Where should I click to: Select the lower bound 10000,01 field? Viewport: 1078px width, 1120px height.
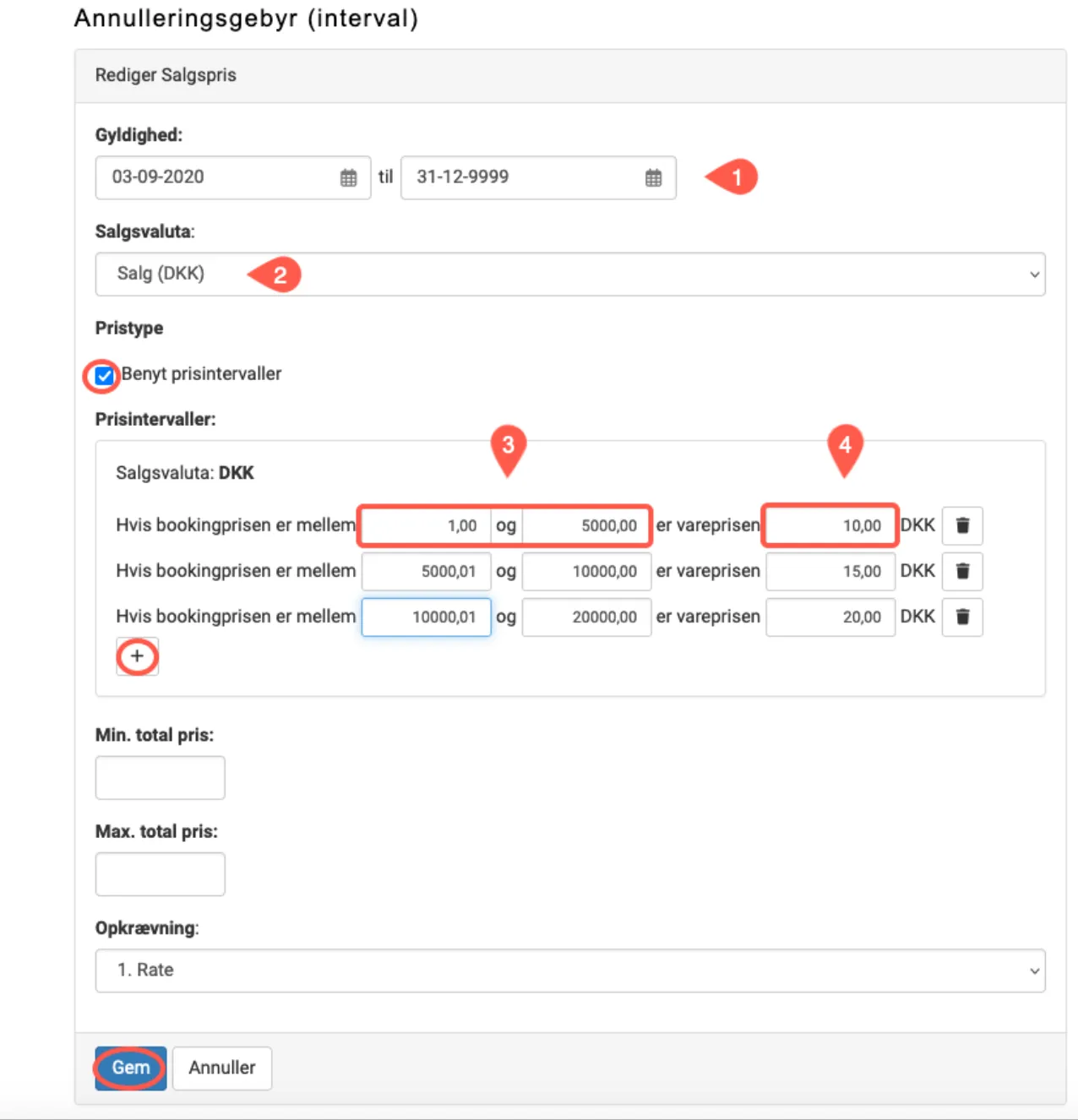pyautogui.click(x=426, y=617)
